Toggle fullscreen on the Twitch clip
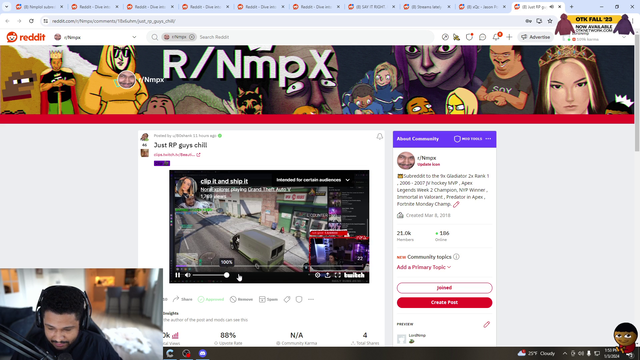This screenshot has width=640, height=360. point(338,275)
